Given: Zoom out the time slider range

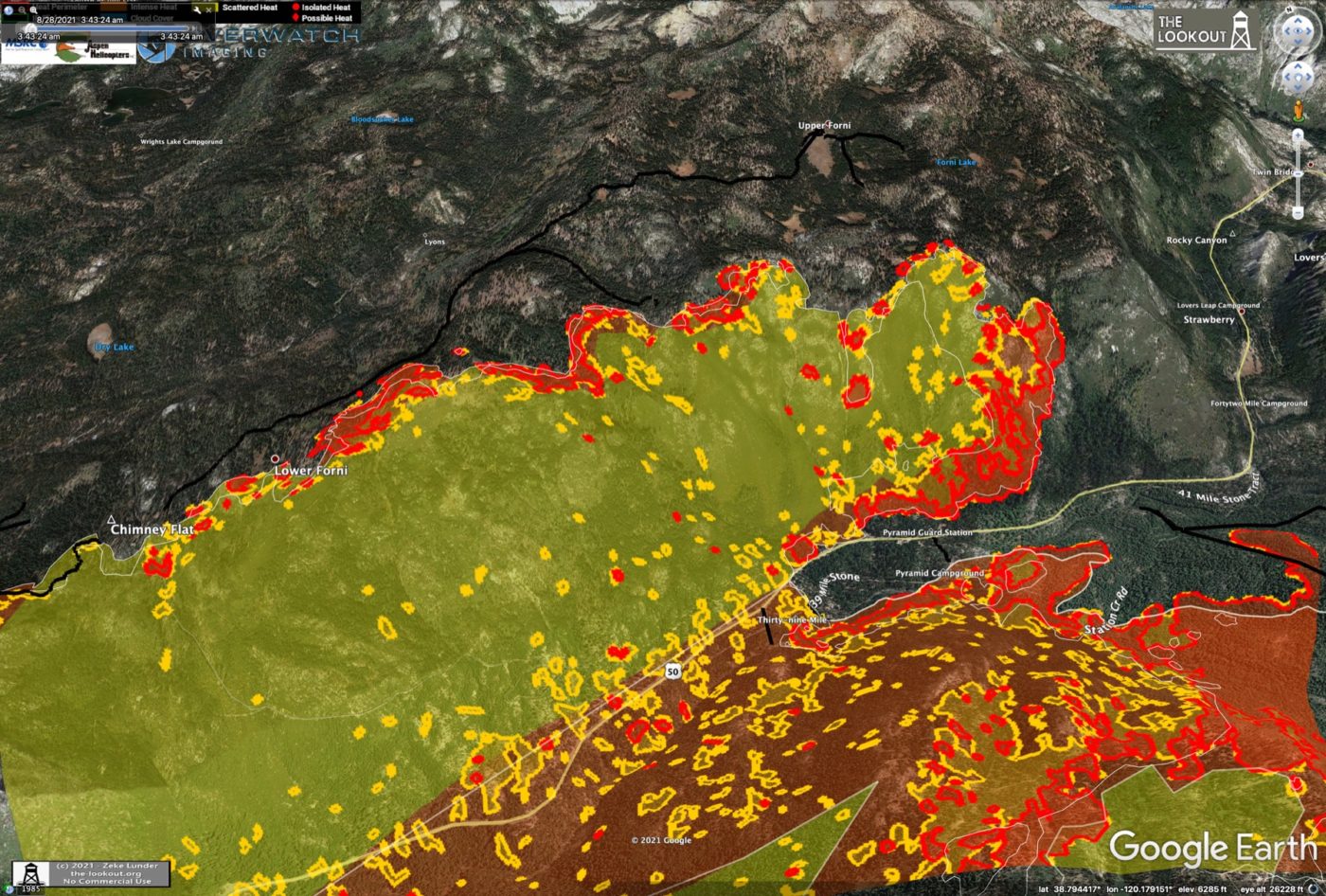Looking at the screenshot, I should (22, 10).
